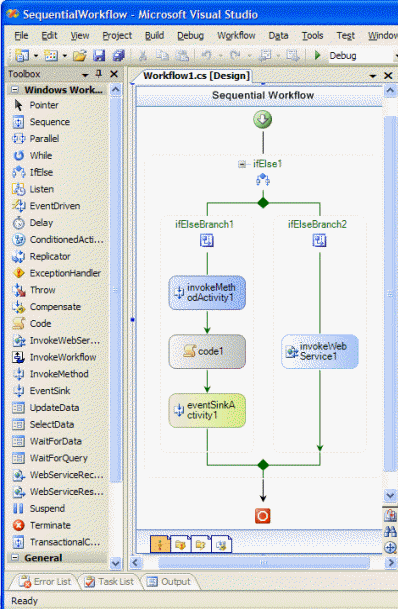The height and width of the screenshot is (609, 398).
Task: Click the green Start Debugging arrow
Action: [x=317, y=55]
